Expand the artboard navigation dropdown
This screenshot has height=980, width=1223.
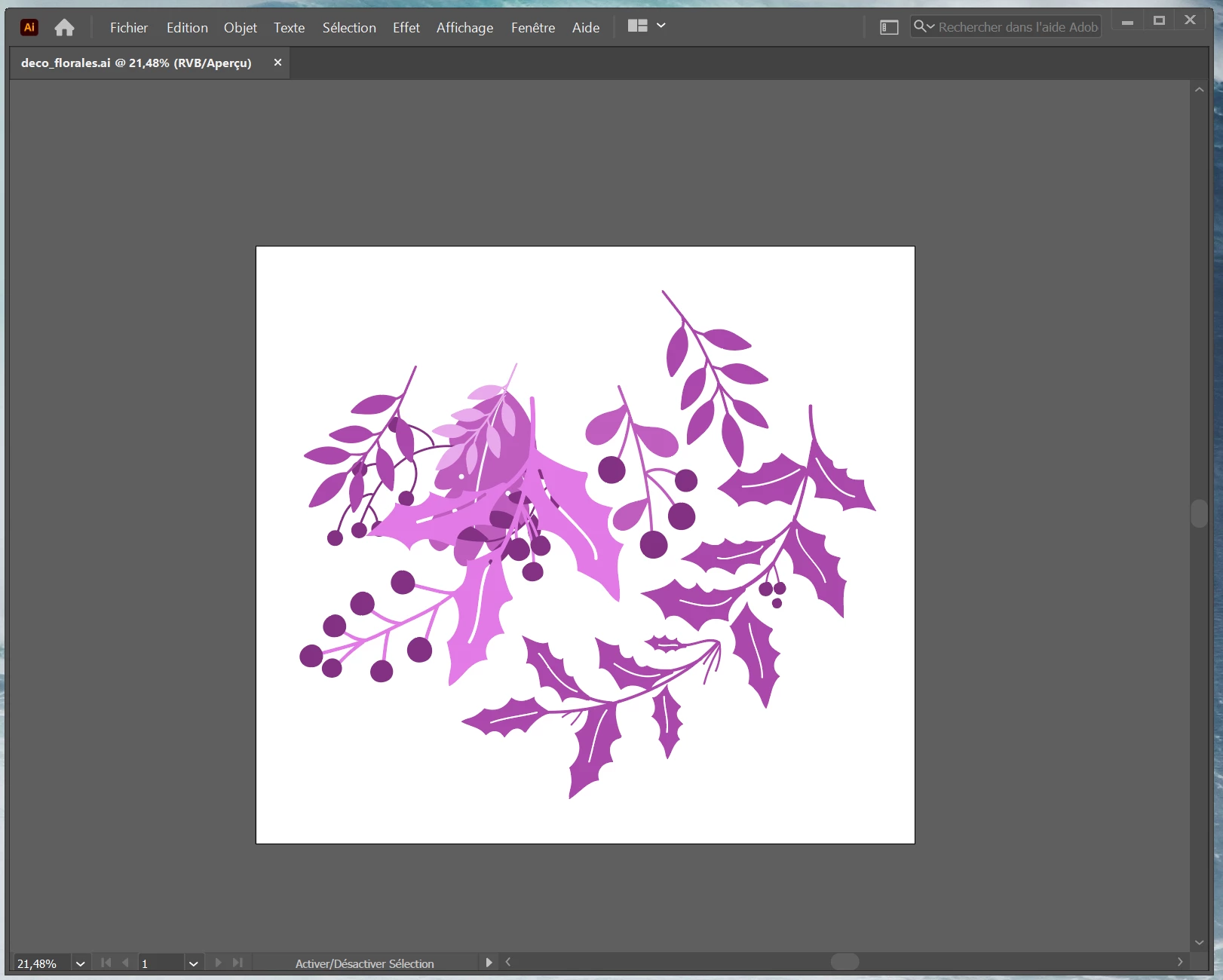[x=194, y=963]
